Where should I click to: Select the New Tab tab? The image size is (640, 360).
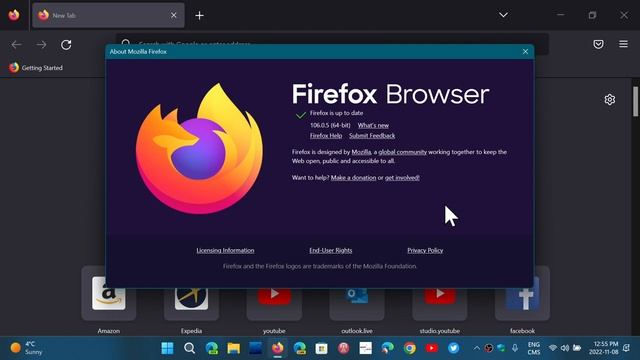click(x=108, y=16)
